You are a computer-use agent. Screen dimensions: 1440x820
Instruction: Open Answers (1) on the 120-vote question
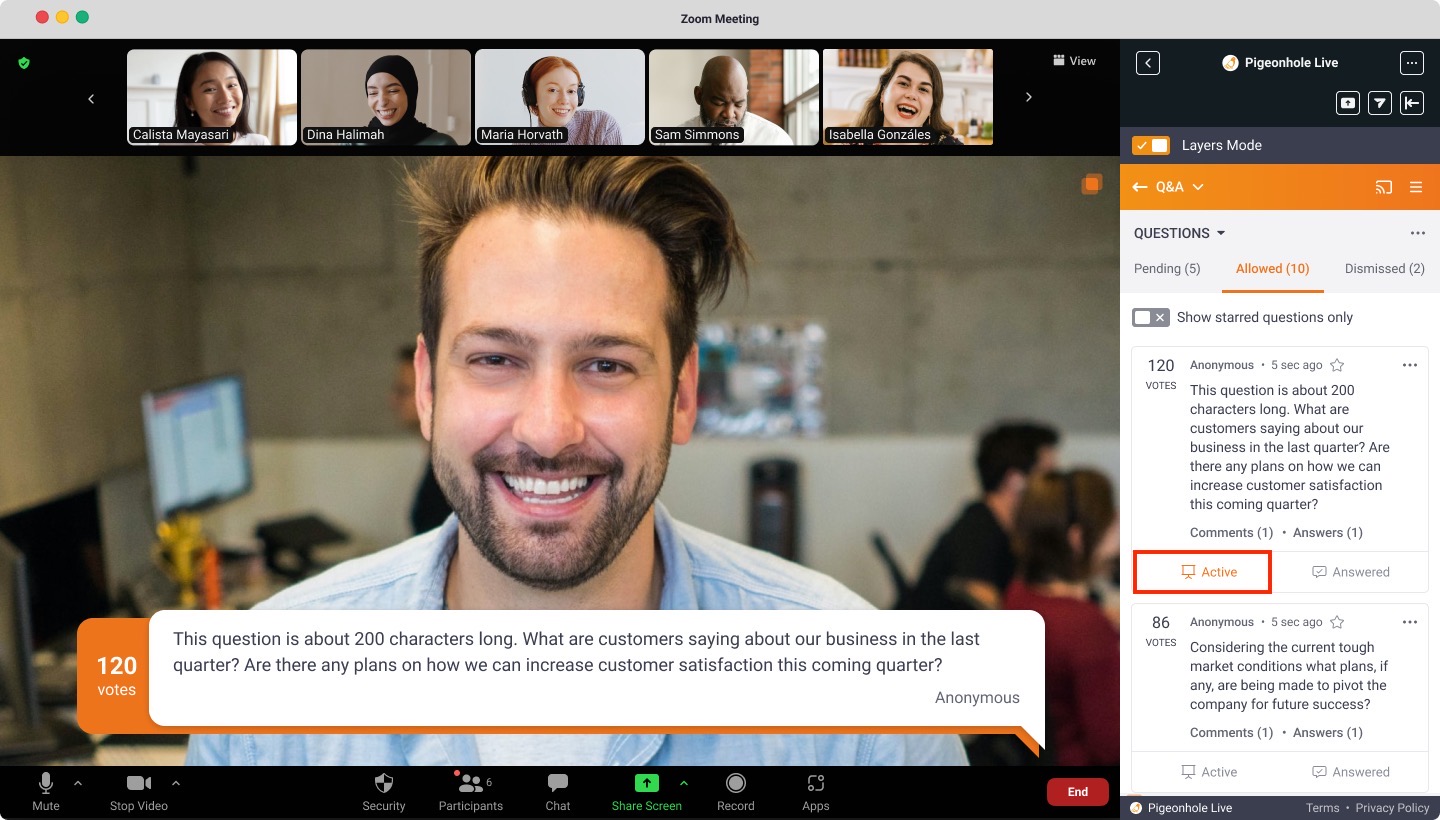pos(1327,532)
